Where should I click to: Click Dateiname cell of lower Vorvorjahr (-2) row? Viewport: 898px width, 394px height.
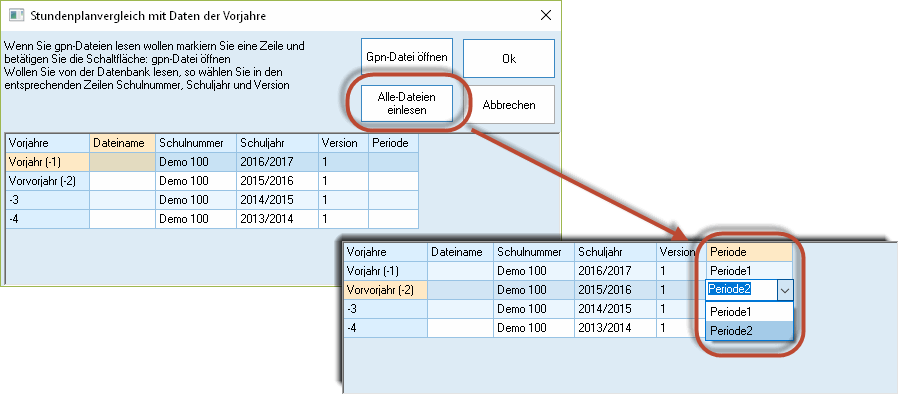tap(460, 290)
